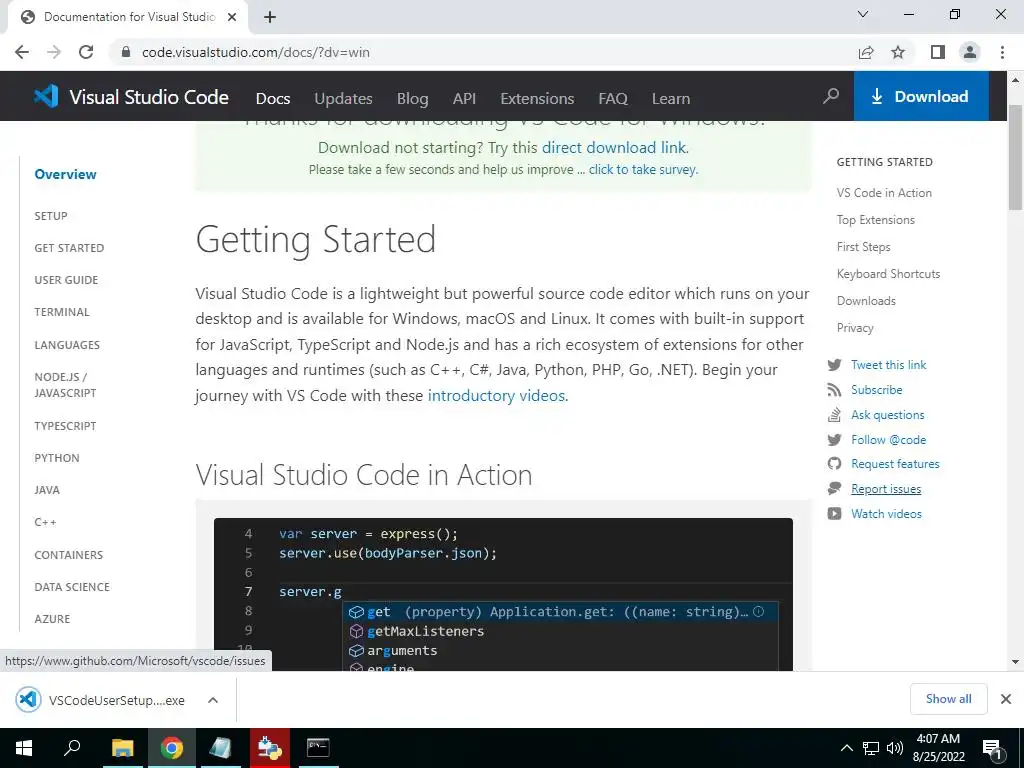The image size is (1024, 768).
Task: Open the Windows Start menu
Action: click(x=24, y=748)
